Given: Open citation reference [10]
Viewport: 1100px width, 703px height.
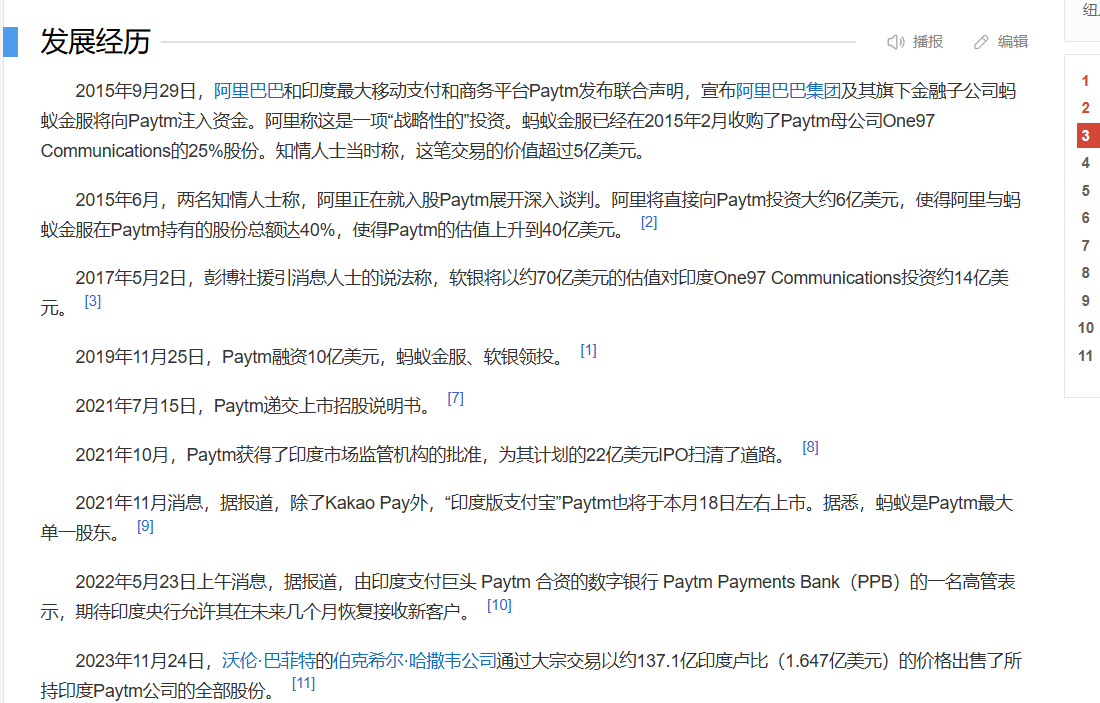Looking at the screenshot, I should (x=499, y=605).
